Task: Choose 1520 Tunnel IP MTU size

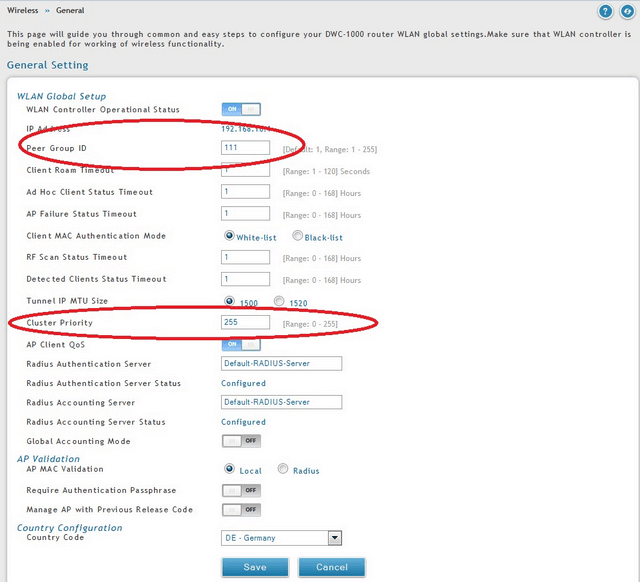Action: 279,300
